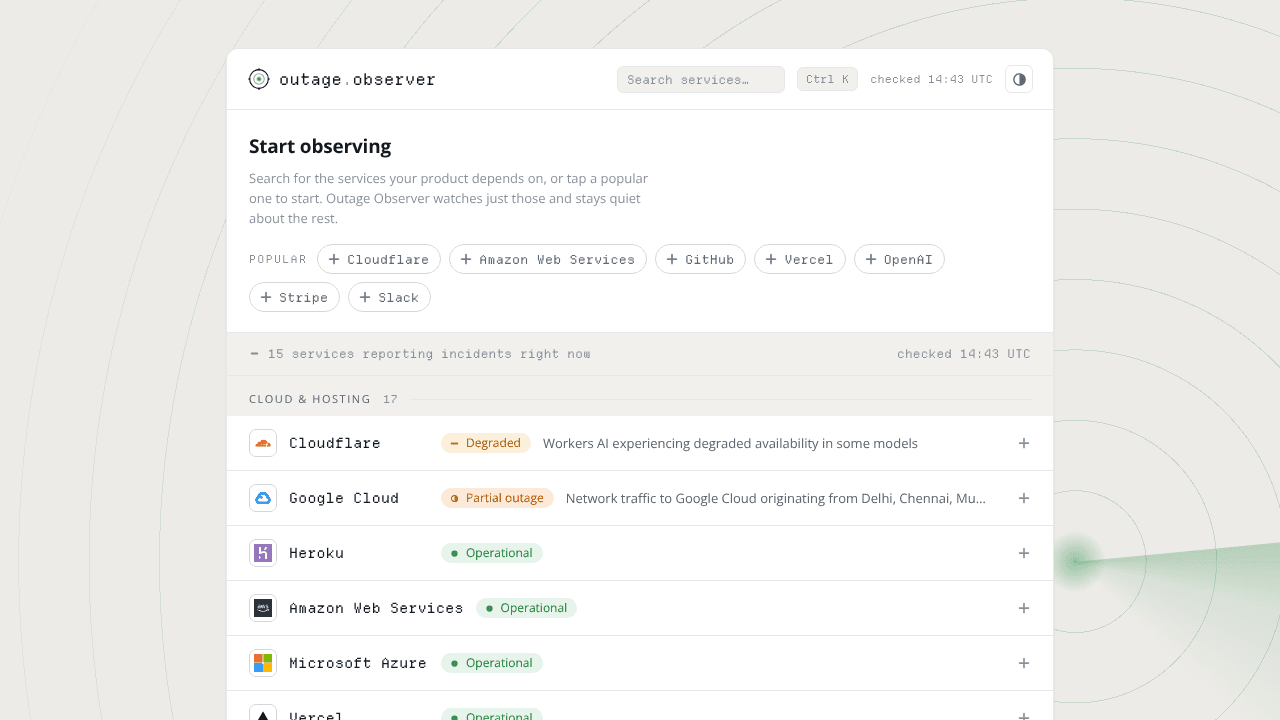Click the Microsoft Azure service name

(358, 663)
